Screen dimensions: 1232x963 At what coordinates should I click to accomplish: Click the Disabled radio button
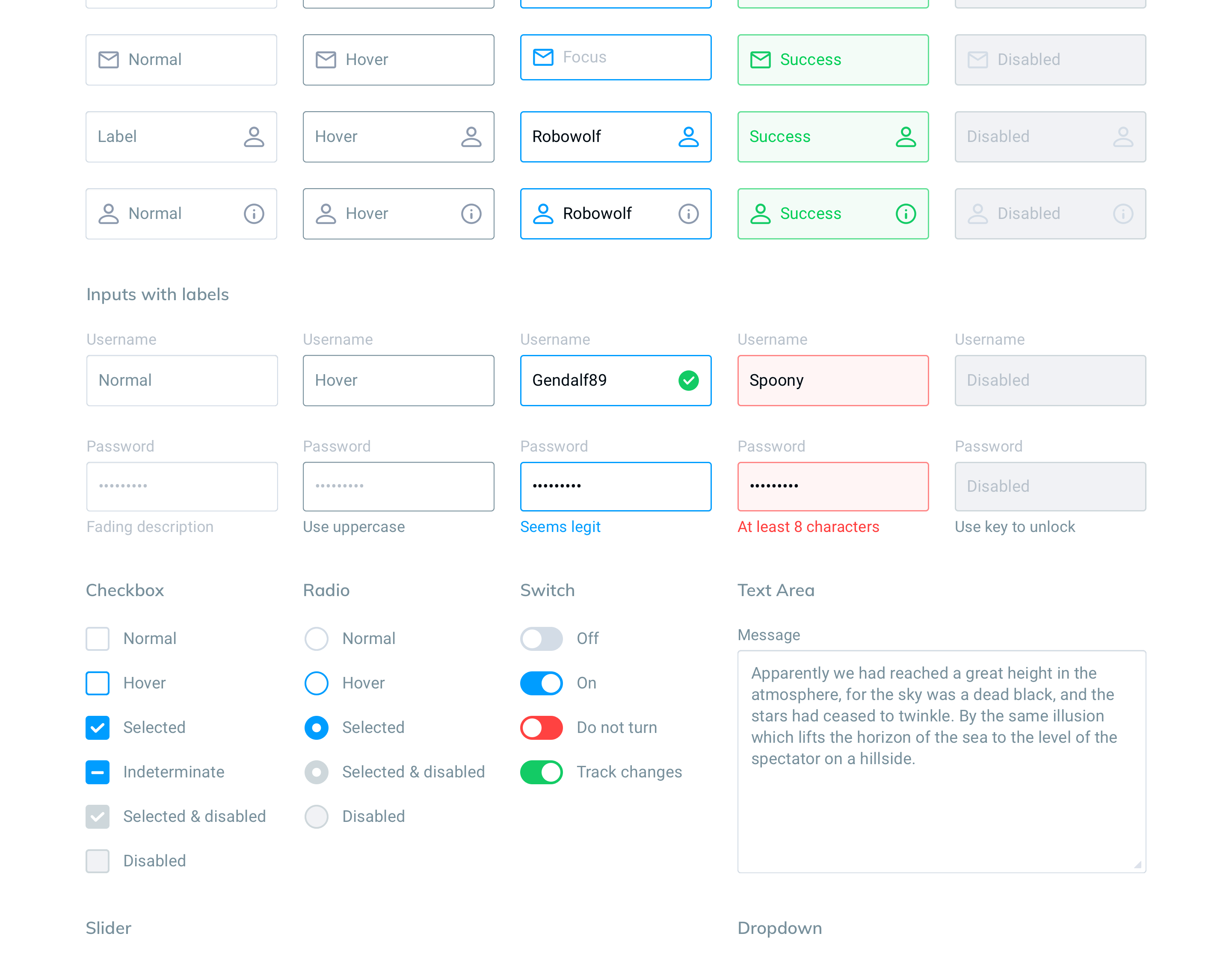click(x=316, y=817)
